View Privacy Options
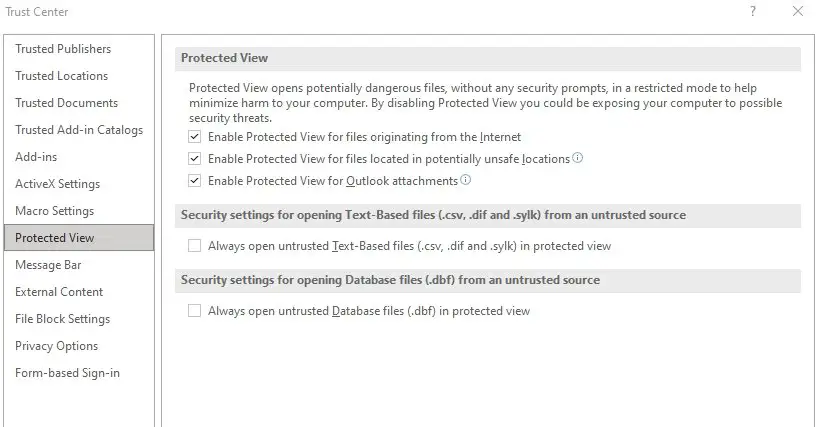The width and height of the screenshot is (817, 427). click(x=56, y=346)
